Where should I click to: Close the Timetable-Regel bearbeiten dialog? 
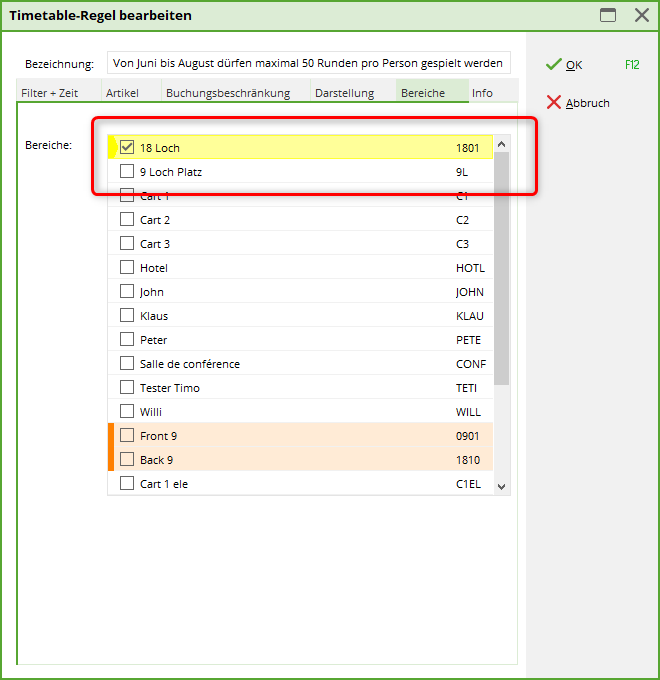tap(641, 15)
